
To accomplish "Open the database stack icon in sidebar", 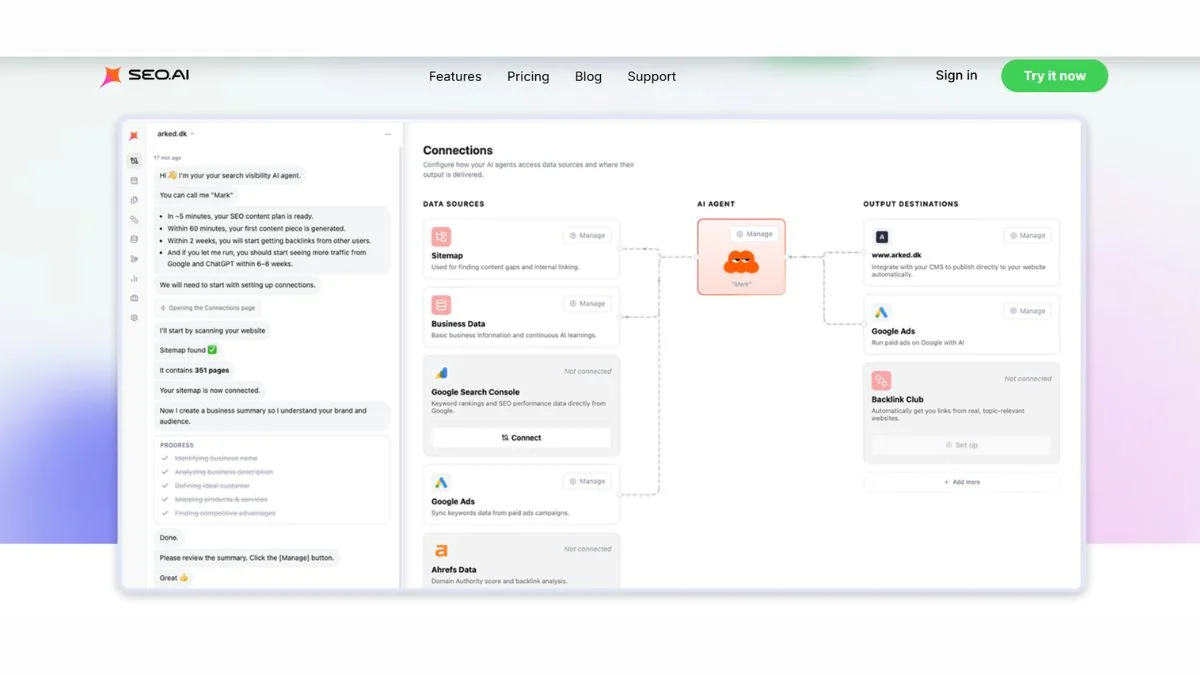I will 134,239.
